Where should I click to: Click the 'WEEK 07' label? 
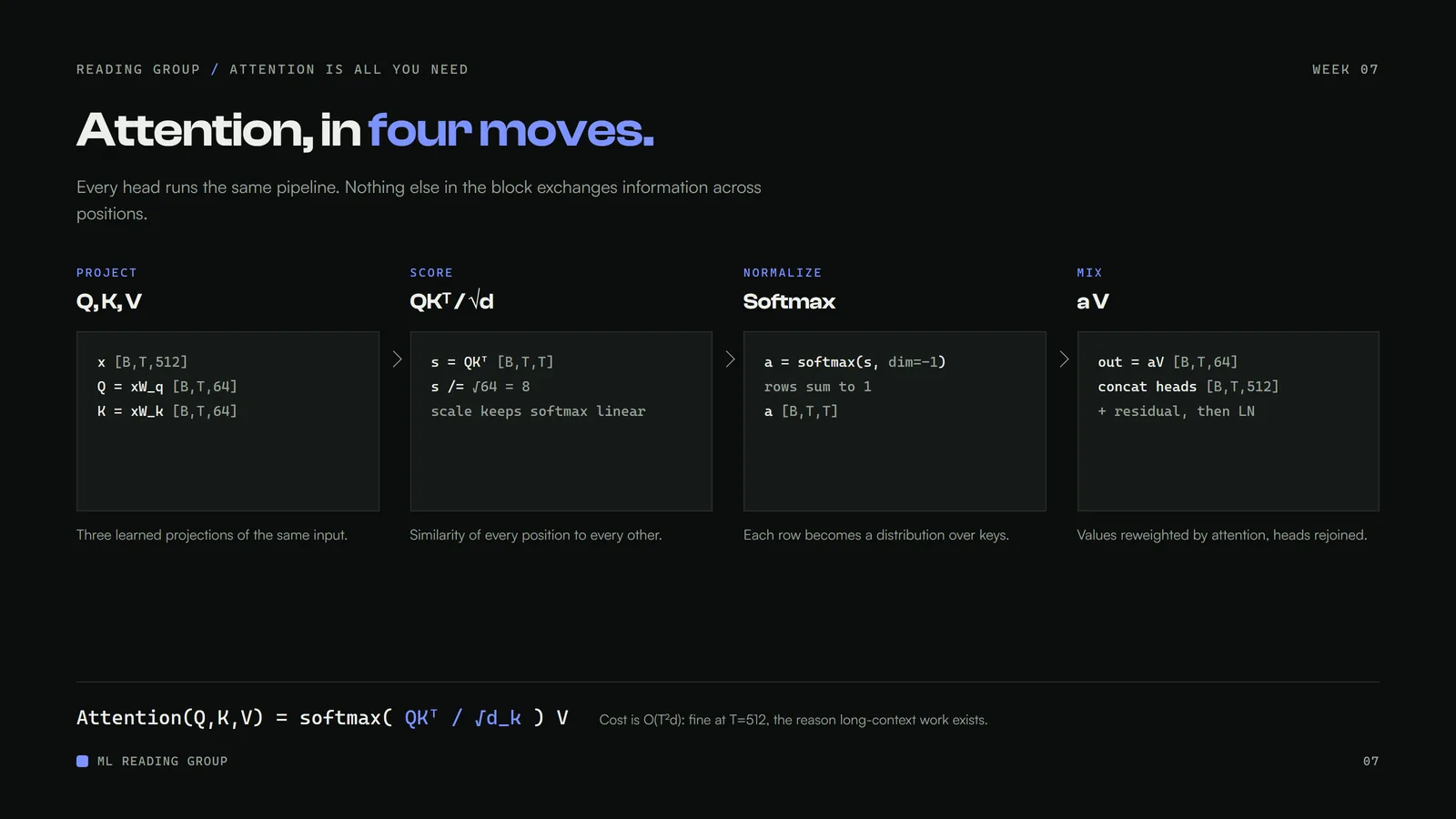[x=1345, y=69]
